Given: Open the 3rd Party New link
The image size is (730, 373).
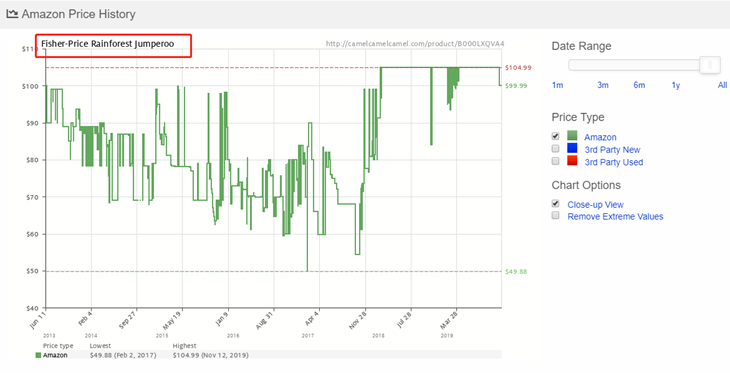Looking at the screenshot, I should (612, 150).
